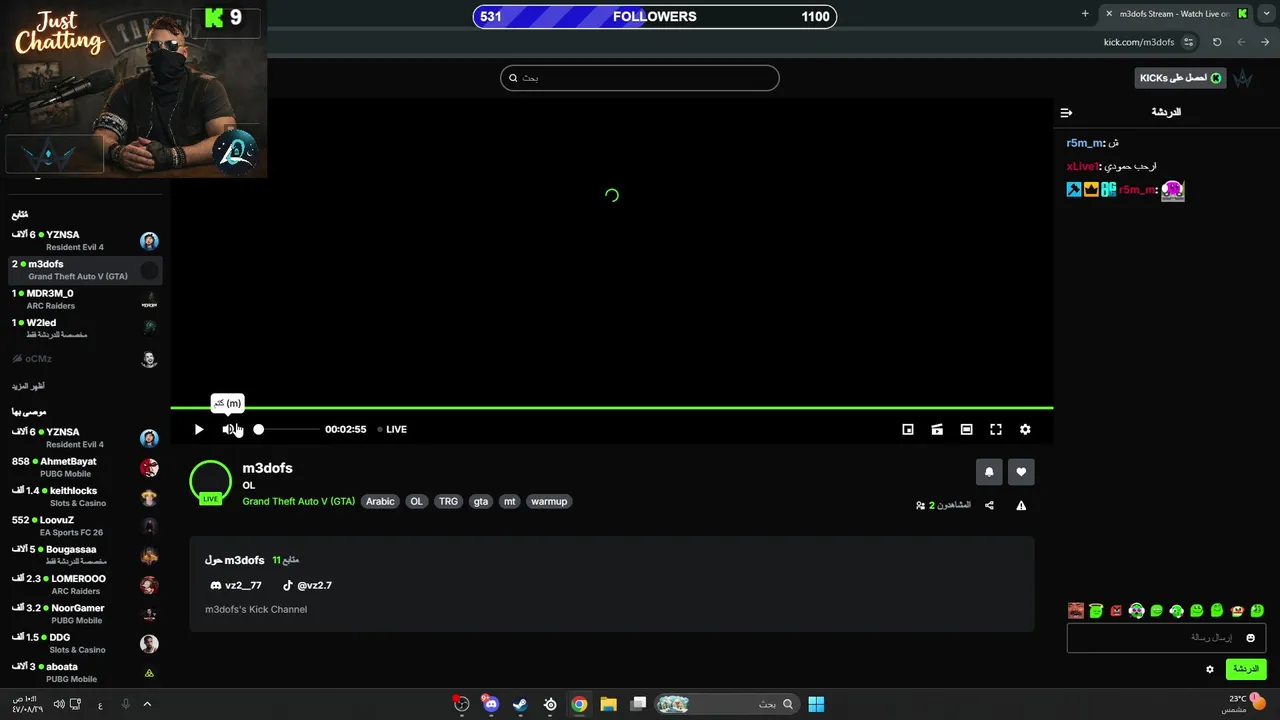The width and height of the screenshot is (1280, 720).
Task: Open MDR3M_0 channel in sidebar
Action: [85, 299]
